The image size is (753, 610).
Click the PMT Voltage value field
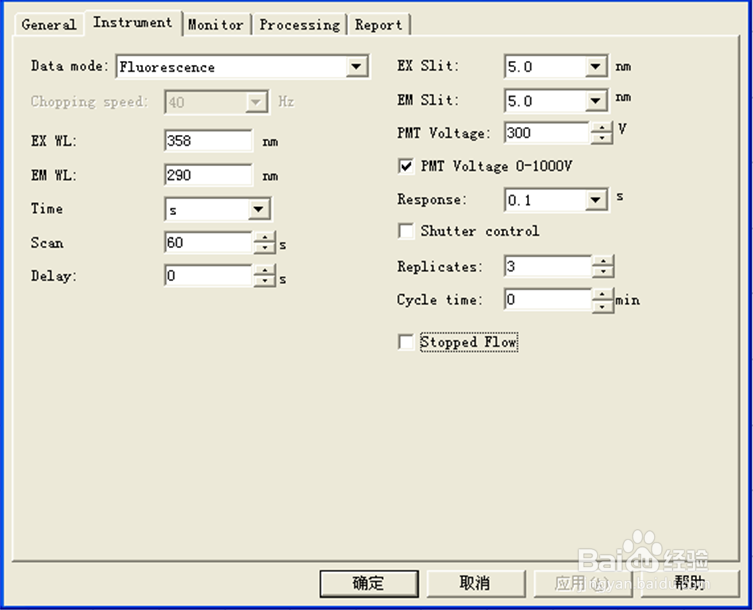click(x=547, y=132)
